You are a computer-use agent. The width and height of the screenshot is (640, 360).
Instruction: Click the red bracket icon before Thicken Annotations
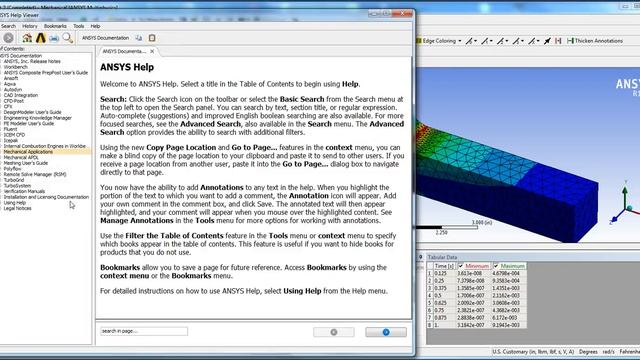[x=558, y=41]
